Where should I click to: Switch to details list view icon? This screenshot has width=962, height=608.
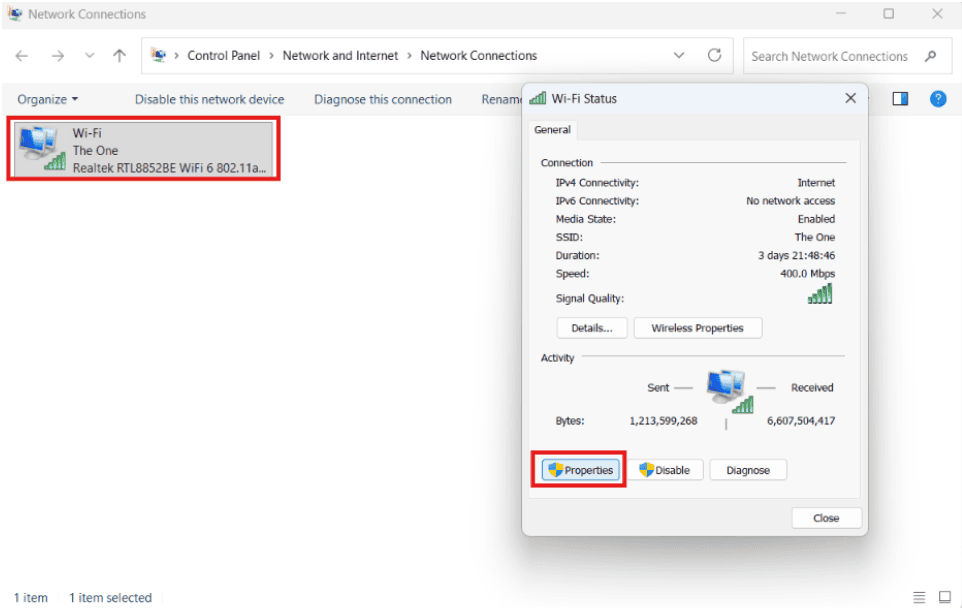coord(919,597)
